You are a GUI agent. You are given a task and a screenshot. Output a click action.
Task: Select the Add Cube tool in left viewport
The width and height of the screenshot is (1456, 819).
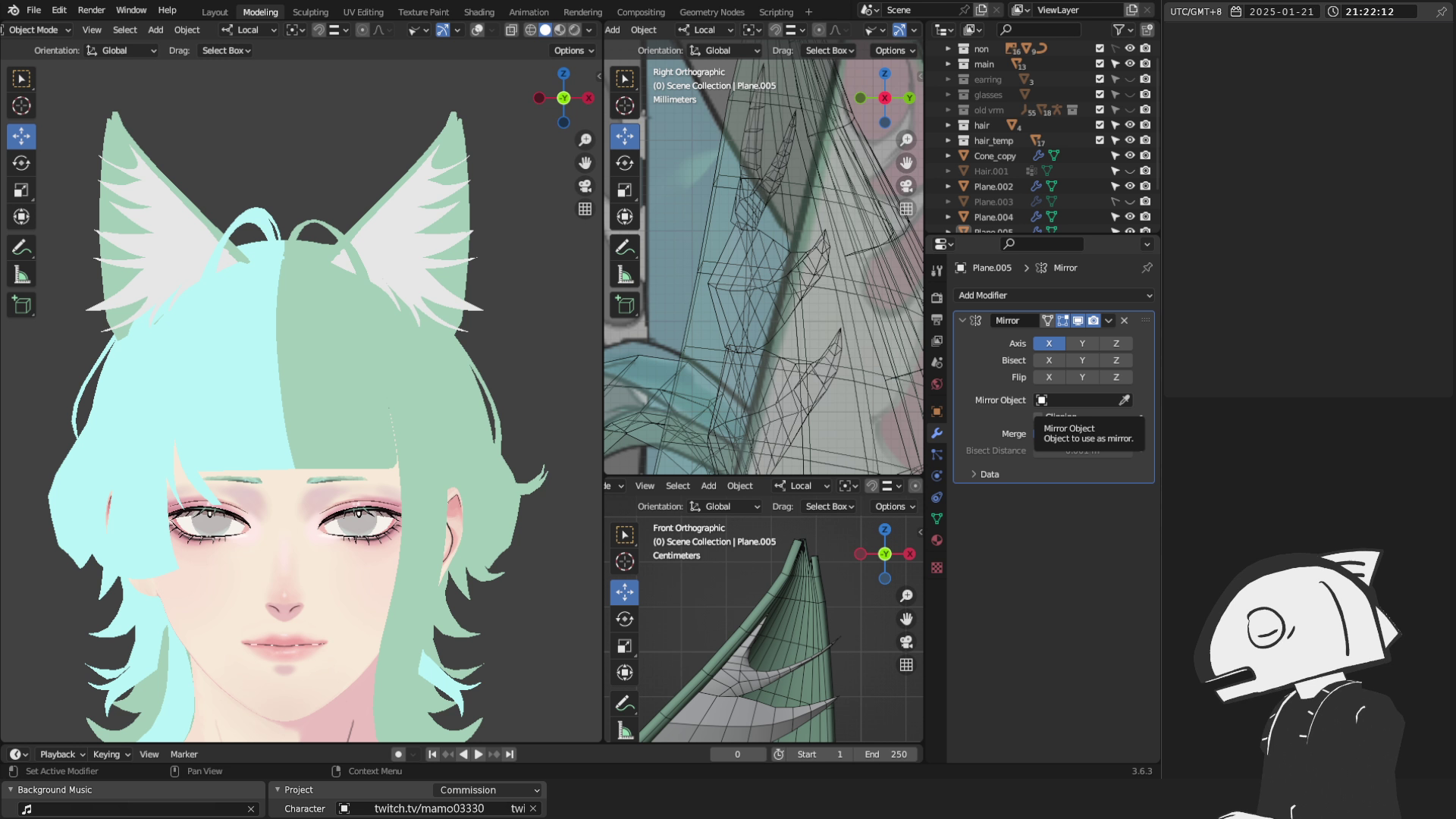(x=21, y=305)
